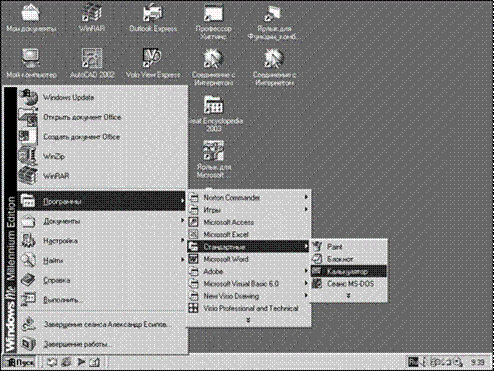Expand the Игры games submenu
This screenshot has height=371, width=494.
[248, 210]
